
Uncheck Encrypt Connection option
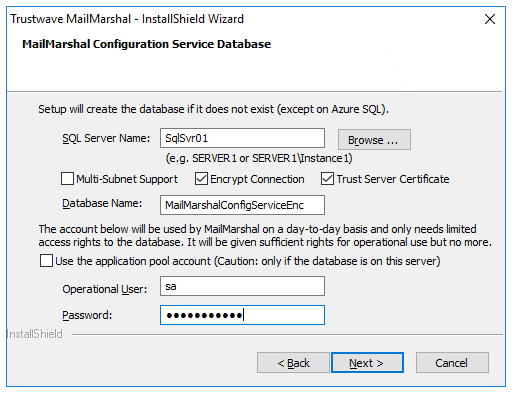coord(201,179)
